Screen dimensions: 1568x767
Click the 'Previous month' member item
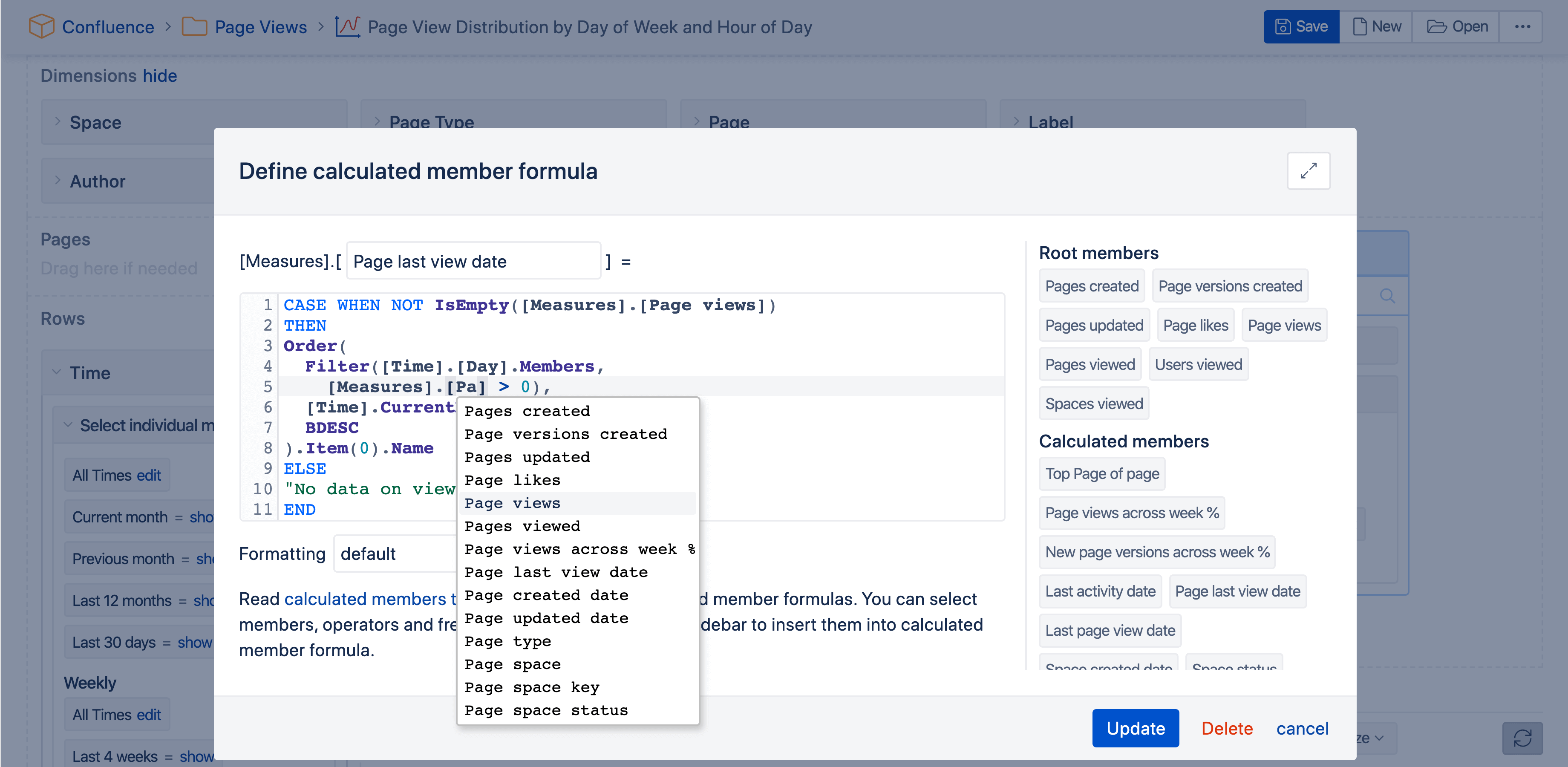(123, 558)
